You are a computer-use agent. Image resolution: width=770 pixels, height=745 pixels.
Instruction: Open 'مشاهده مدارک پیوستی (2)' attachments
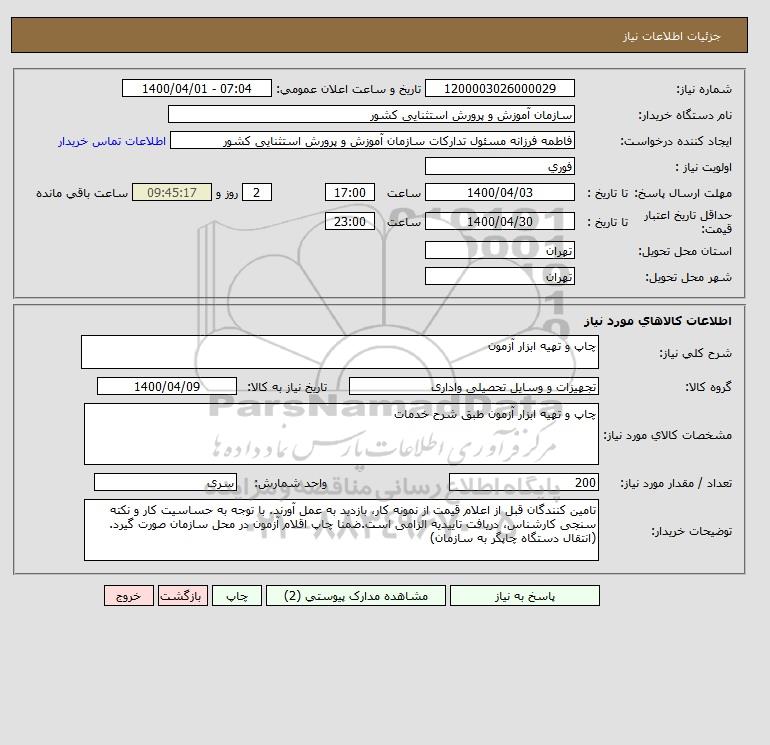click(356, 595)
